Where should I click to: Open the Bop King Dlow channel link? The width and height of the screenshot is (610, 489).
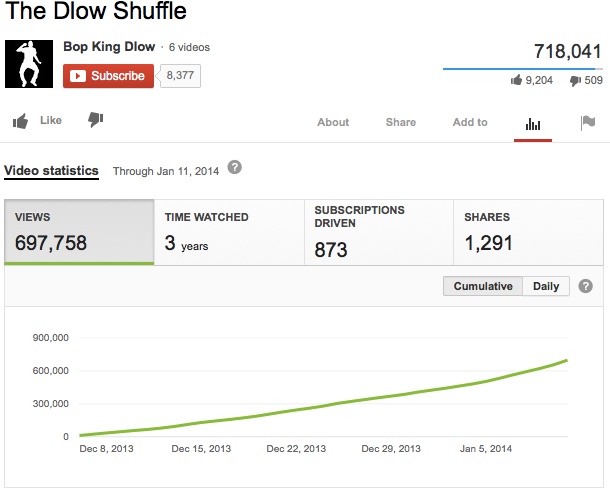(x=109, y=47)
